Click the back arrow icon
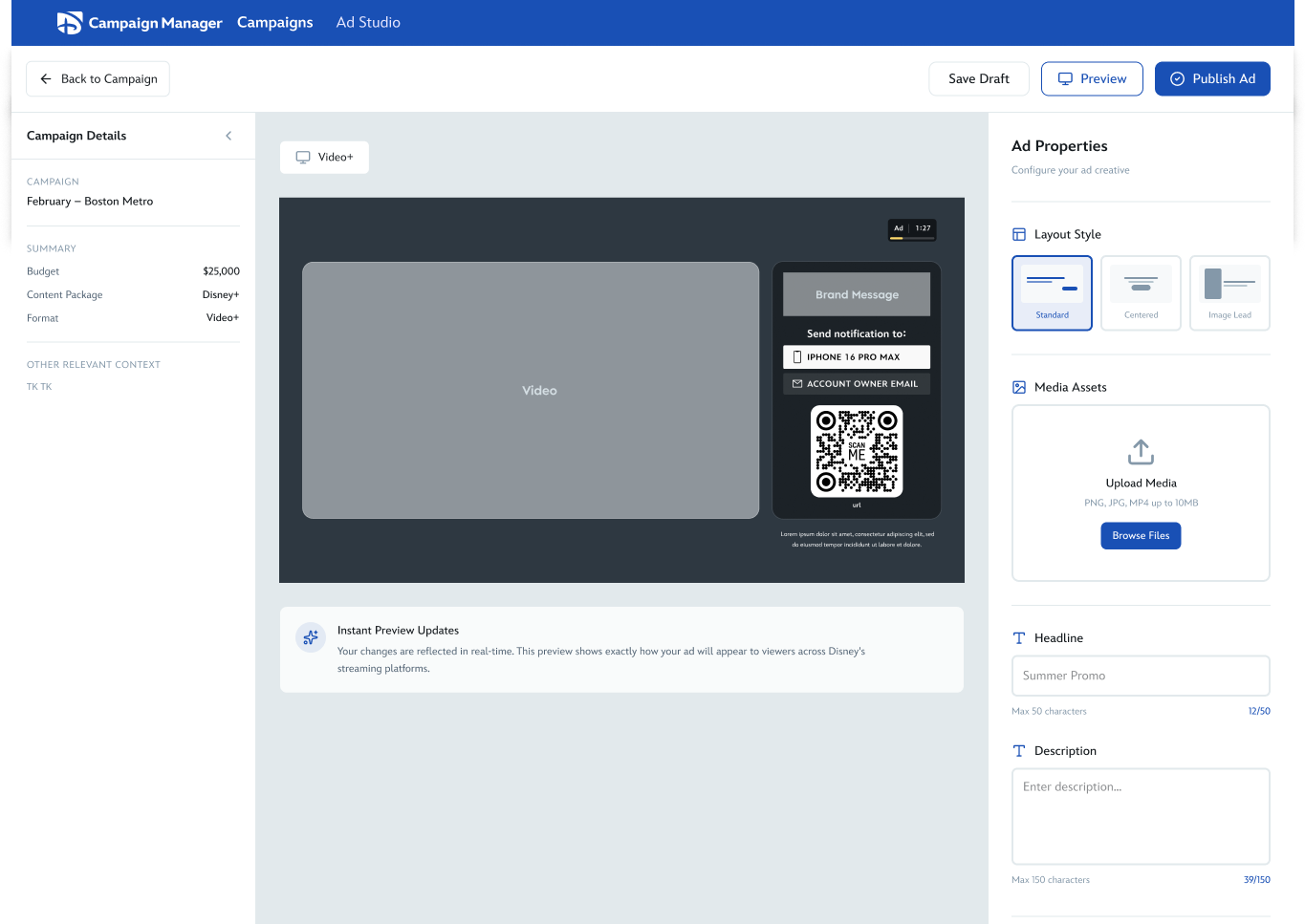Image resolution: width=1305 pixels, height=924 pixels. click(46, 79)
